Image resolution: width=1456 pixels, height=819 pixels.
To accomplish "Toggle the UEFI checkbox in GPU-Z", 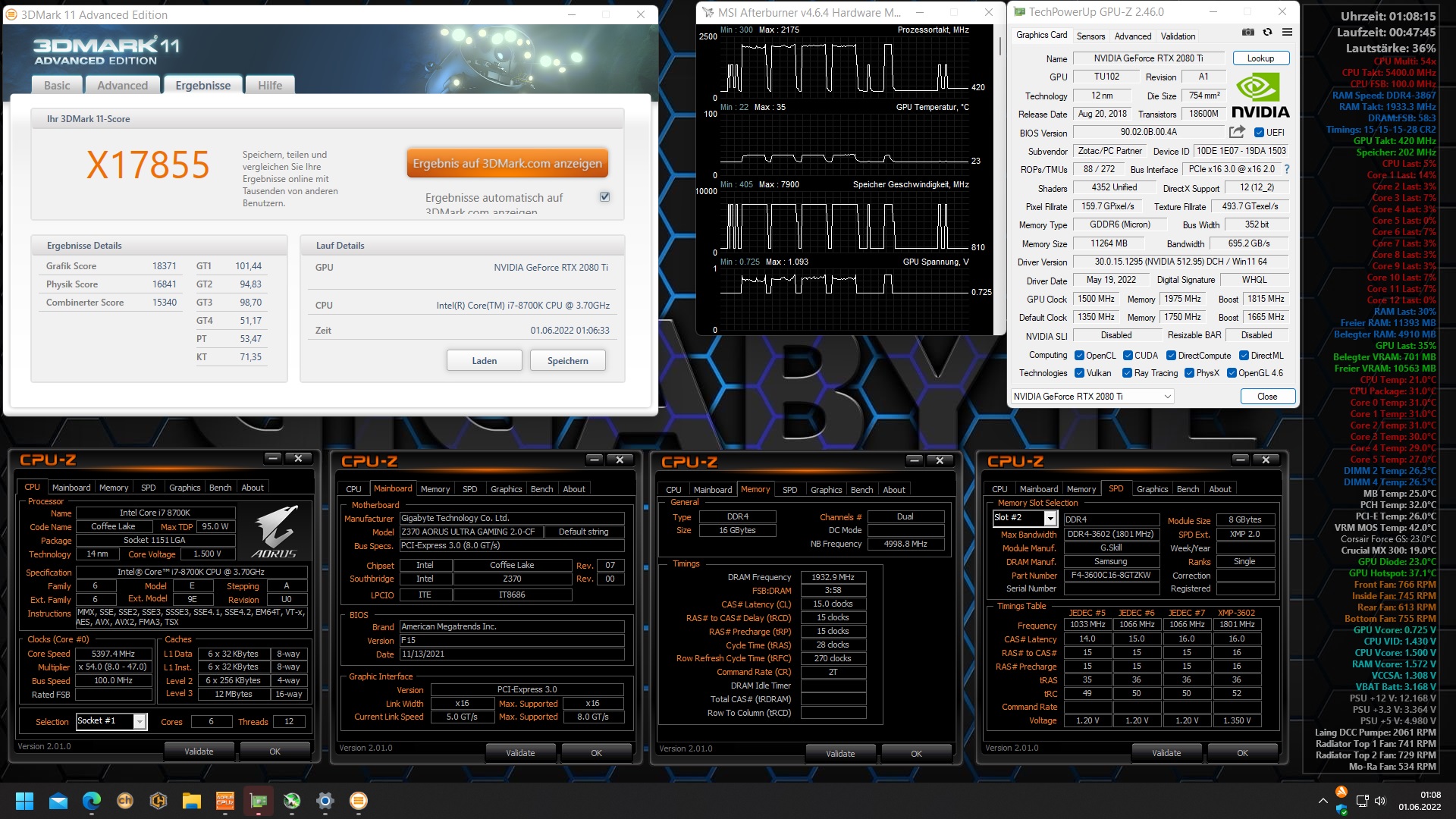I will (1259, 132).
